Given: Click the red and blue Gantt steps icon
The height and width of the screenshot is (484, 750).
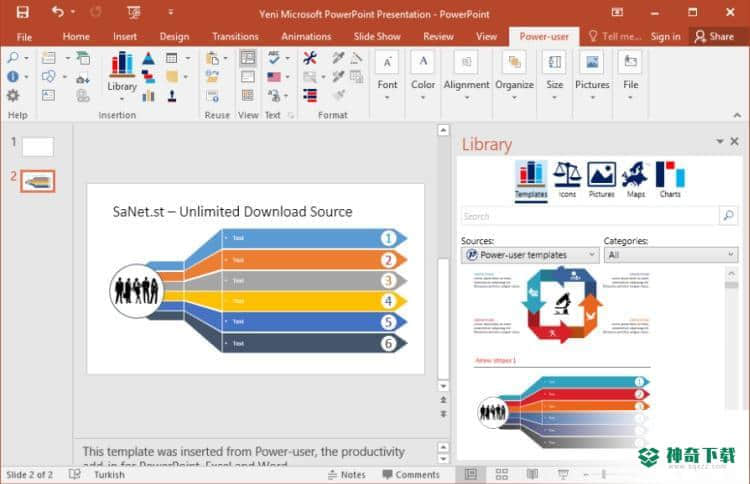Looking at the screenshot, I should click(x=149, y=77).
